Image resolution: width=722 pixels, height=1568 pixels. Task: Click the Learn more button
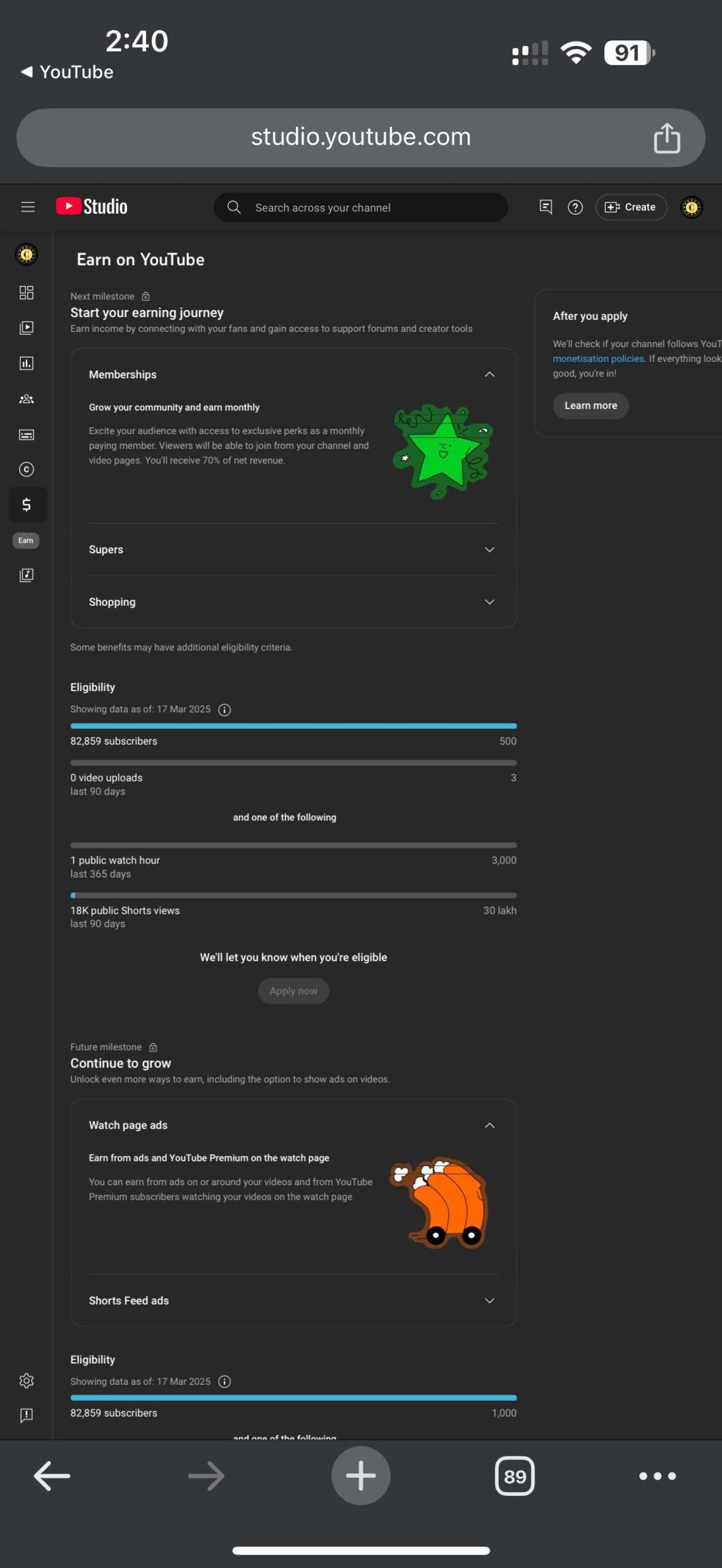click(590, 405)
